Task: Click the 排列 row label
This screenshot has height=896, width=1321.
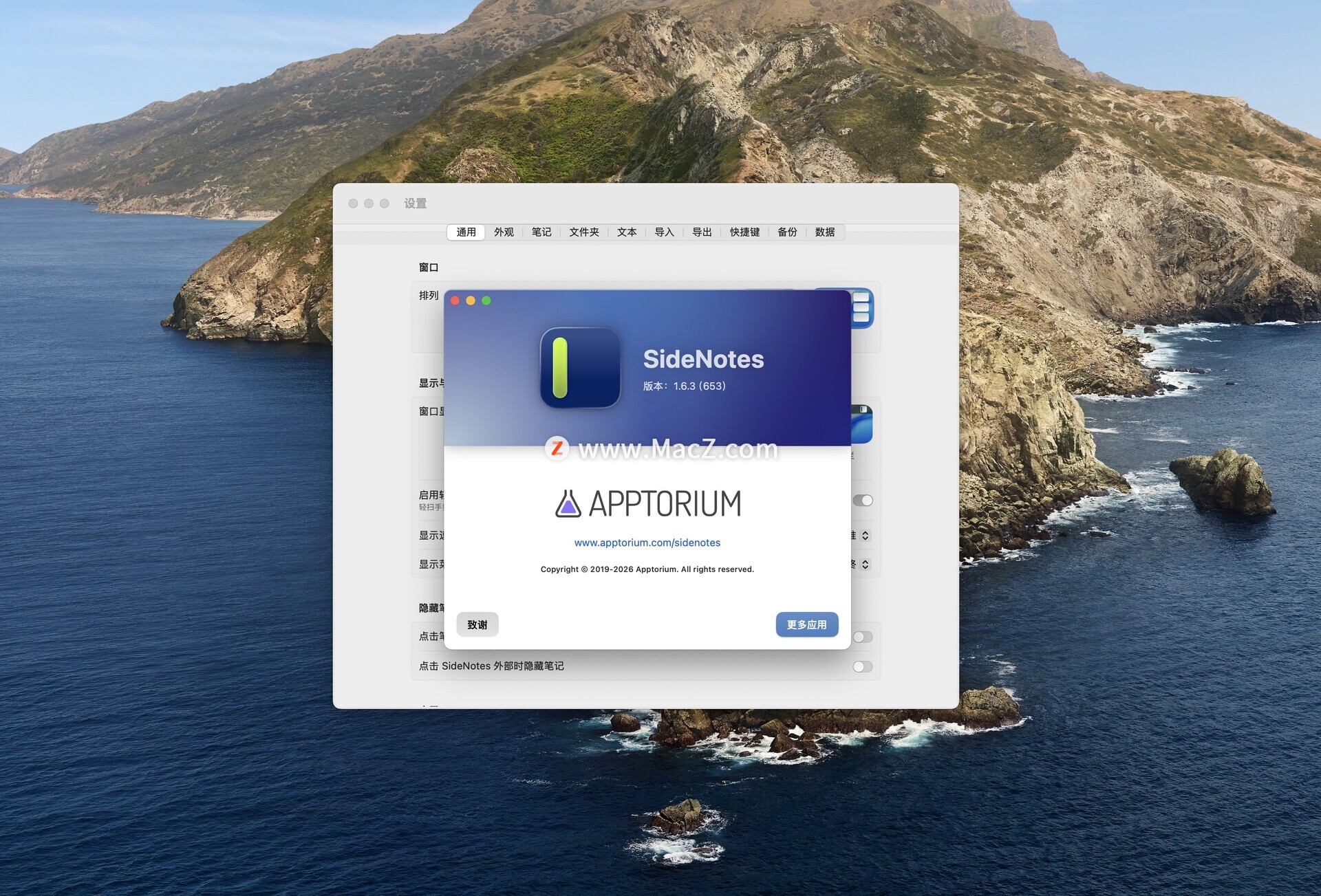Action: (429, 296)
